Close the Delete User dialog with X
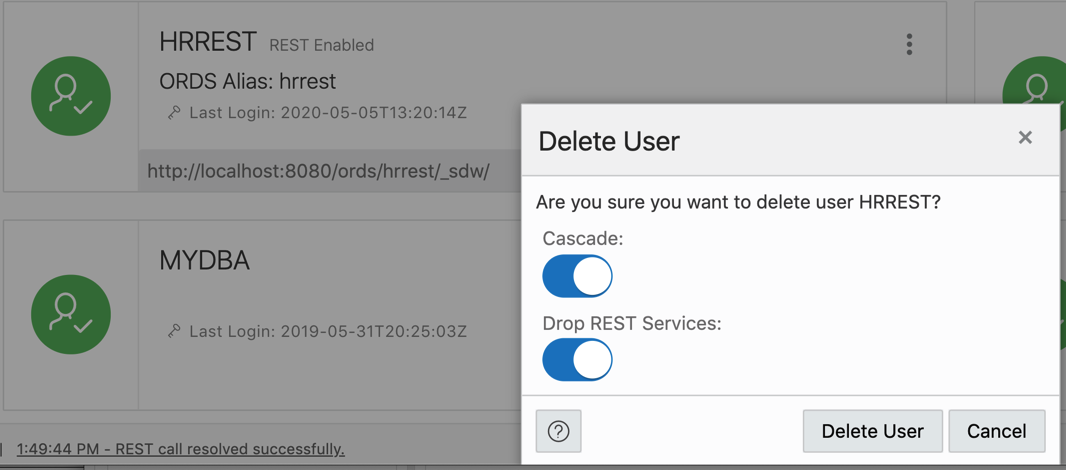 [1025, 138]
